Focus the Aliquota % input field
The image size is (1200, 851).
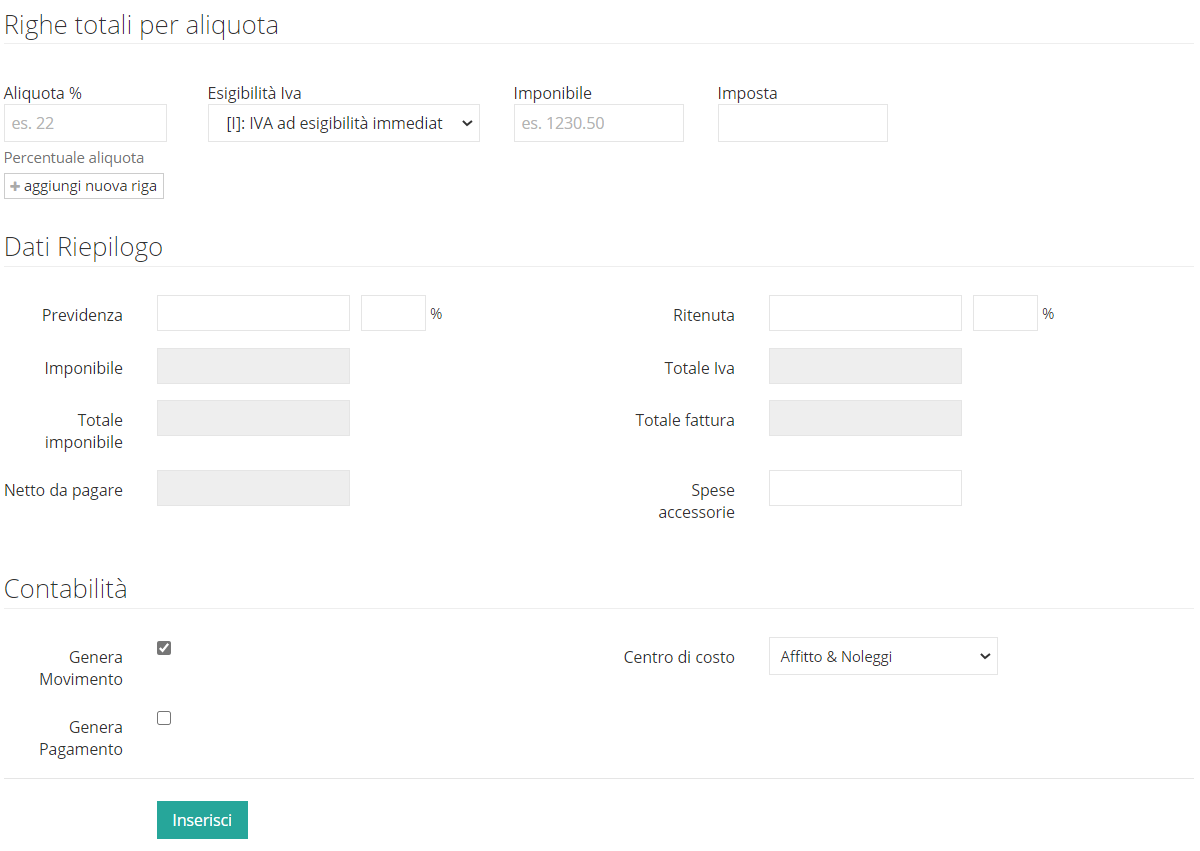85,123
